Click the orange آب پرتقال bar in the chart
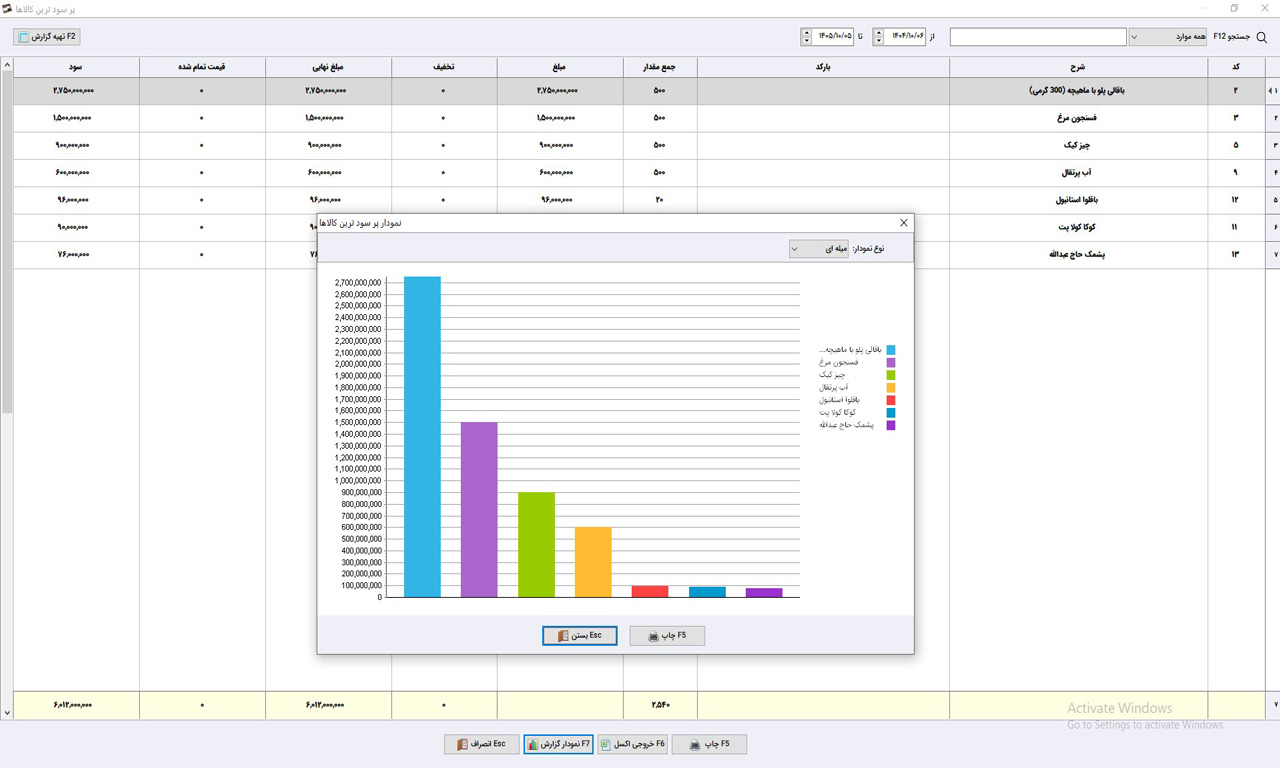 click(593, 562)
